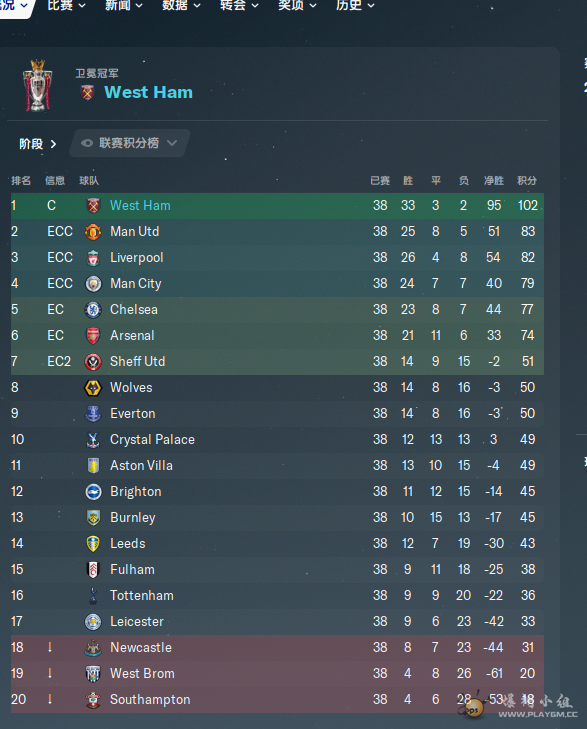This screenshot has height=729, width=587.
Task: Open the 数据 menu dropdown
Action: pos(181,6)
